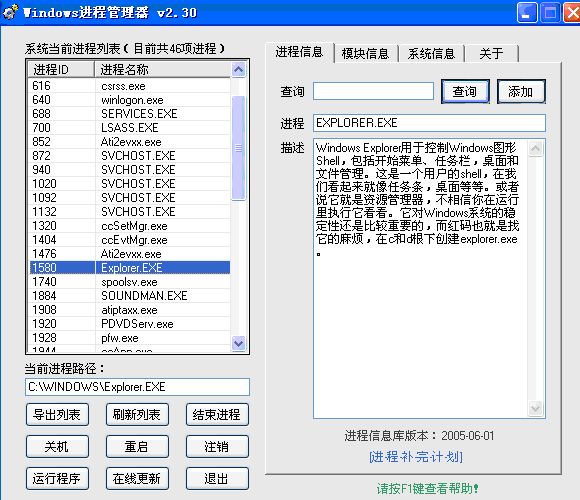Screen dimensions: 580x500
Task: Click process list scroll down arrow
Action: pos(239,343)
